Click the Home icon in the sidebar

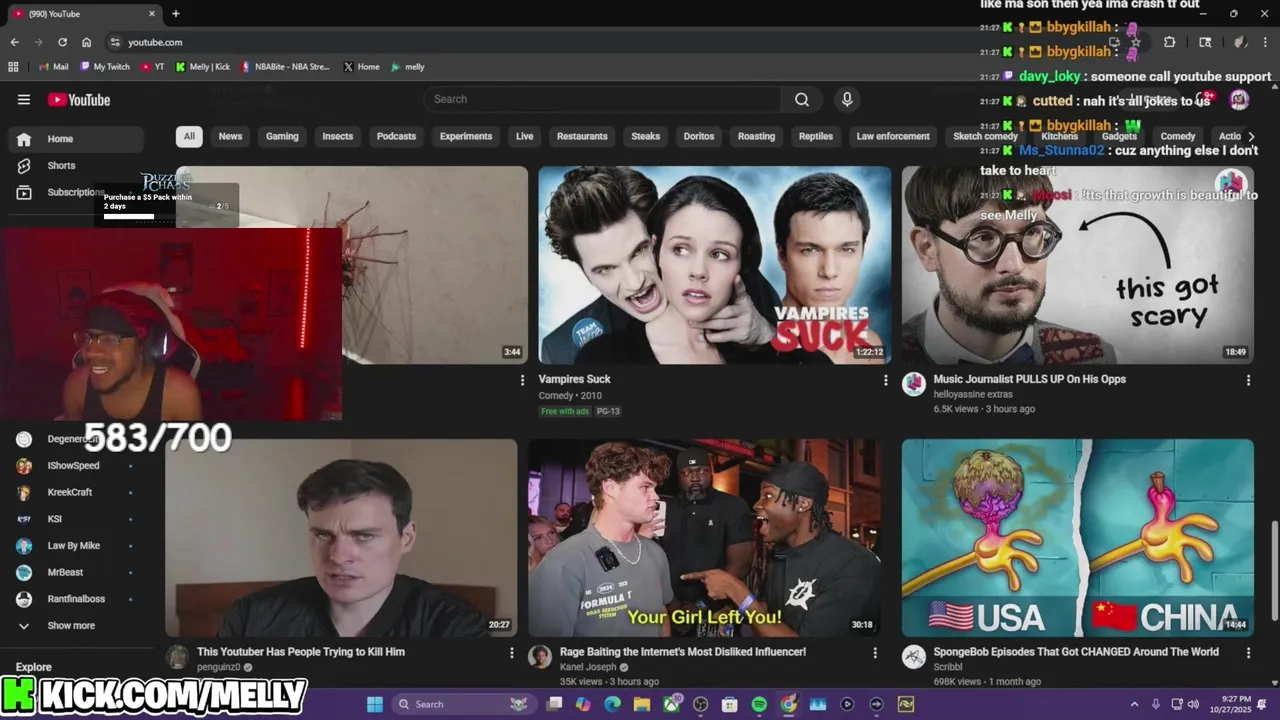click(24, 139)
